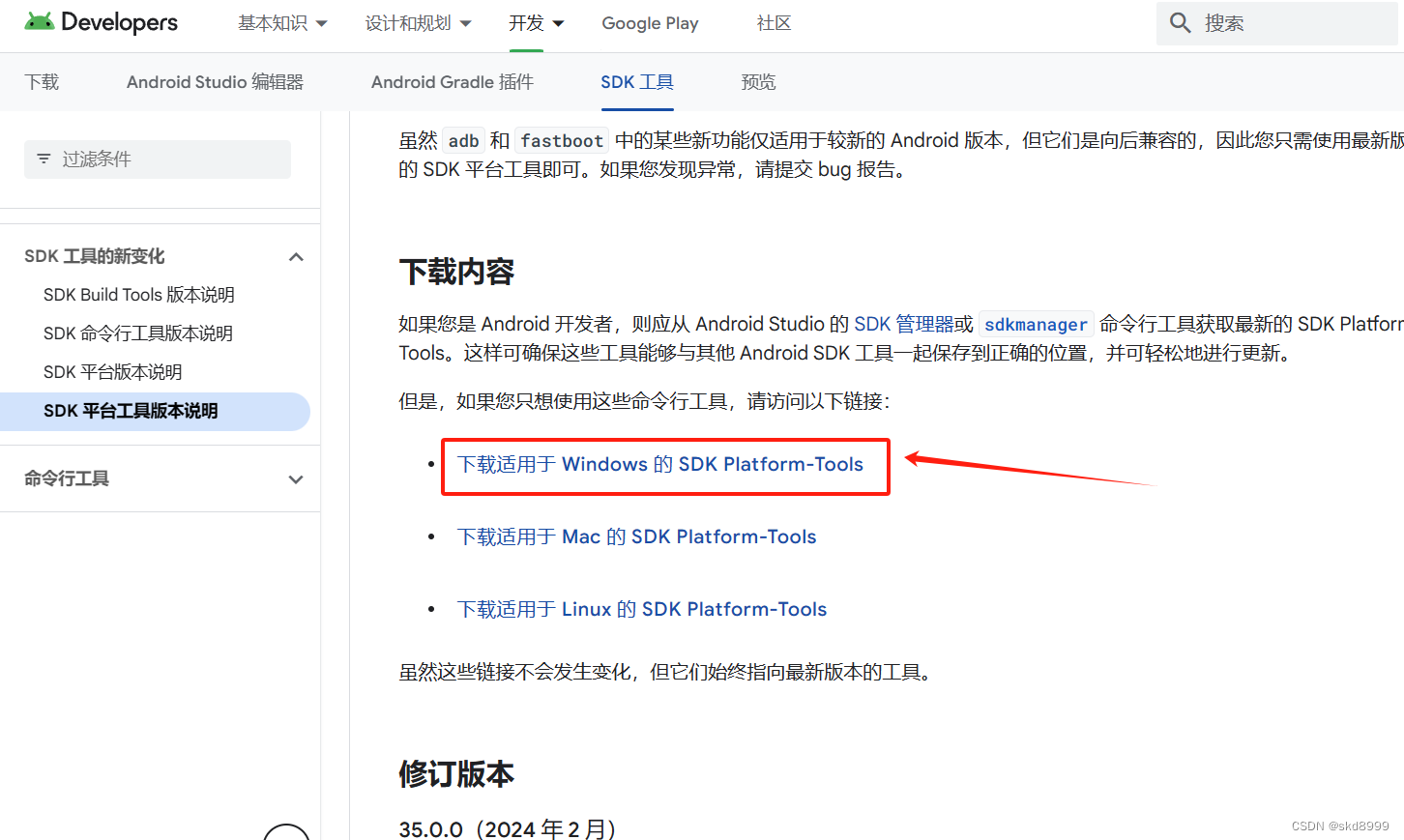Open SDK 平台版本说明 page
This screenshot has height=840, width=1404.
tap(113, 372)
